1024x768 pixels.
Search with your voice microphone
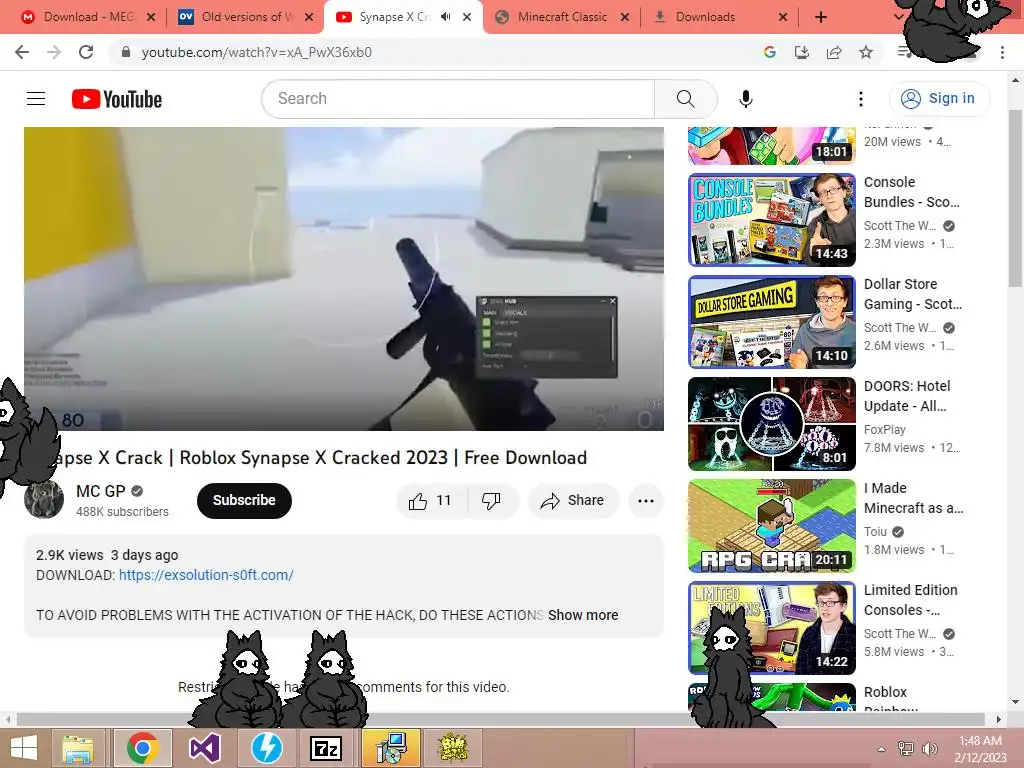click(746, 99)
